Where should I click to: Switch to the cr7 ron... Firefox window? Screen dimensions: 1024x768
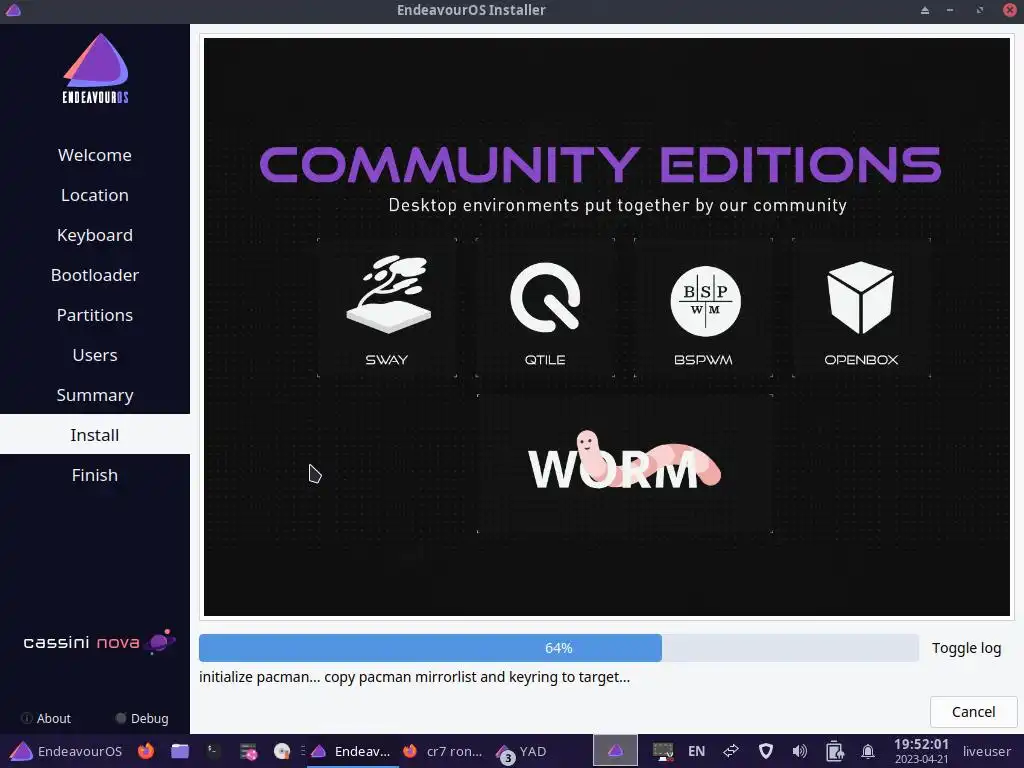click(443, 751)
